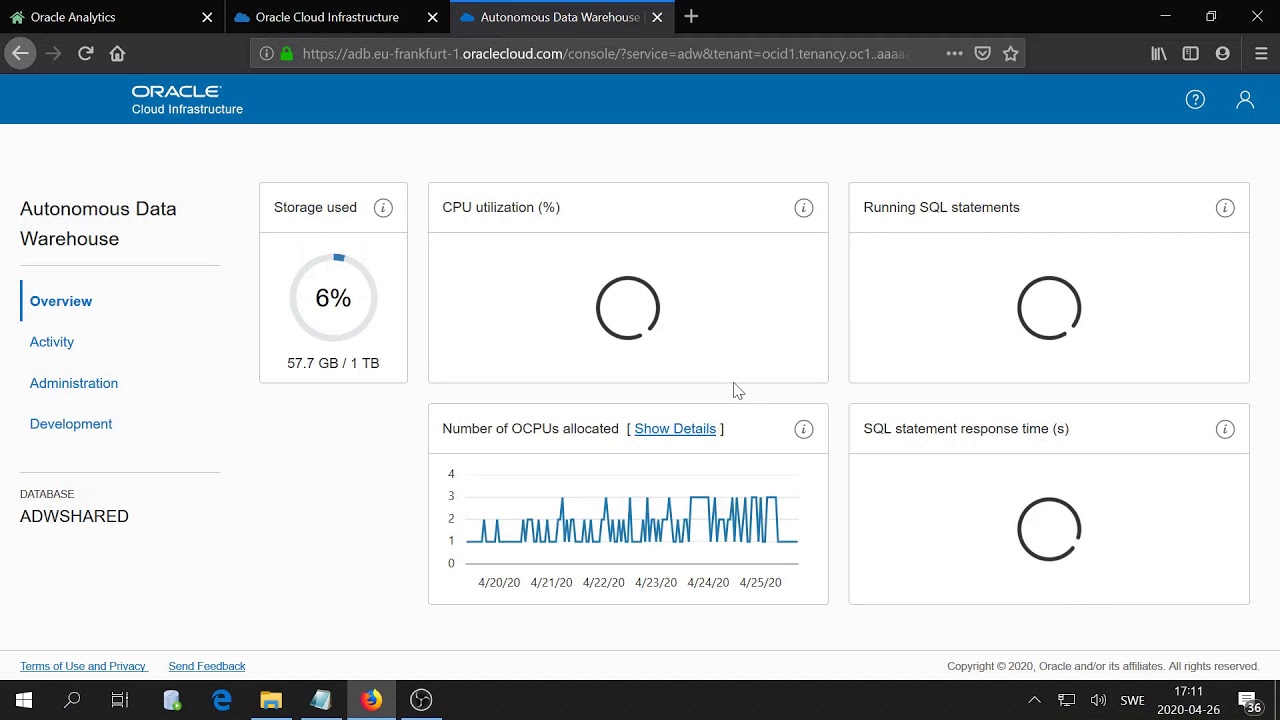The image size is (1280, 720).
Task: Click the Storage used info icon
Action: [x=383, y=208]
